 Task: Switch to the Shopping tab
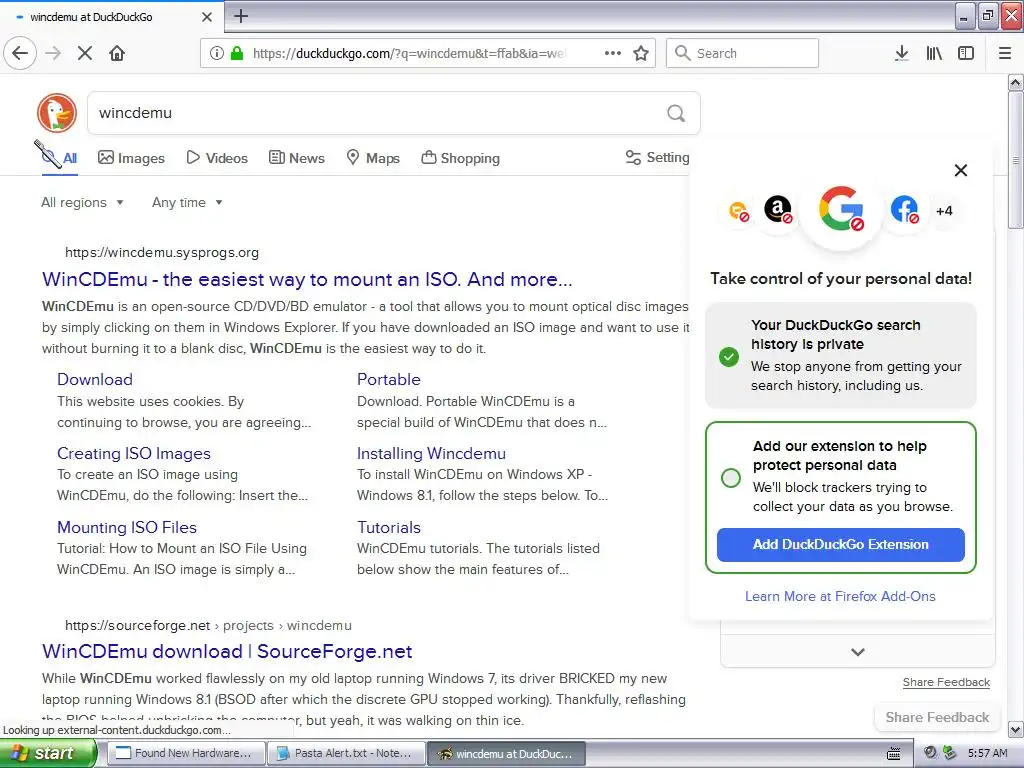[460, 158]
